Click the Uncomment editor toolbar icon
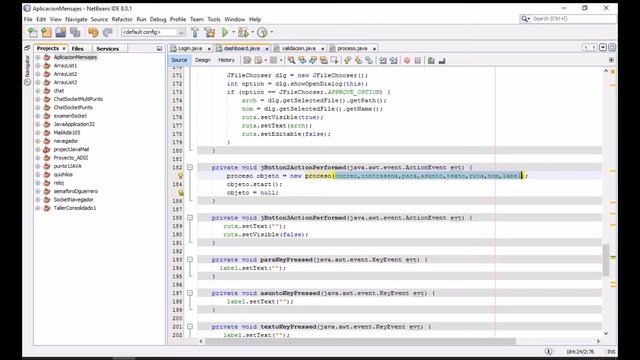 pos(442,60)
